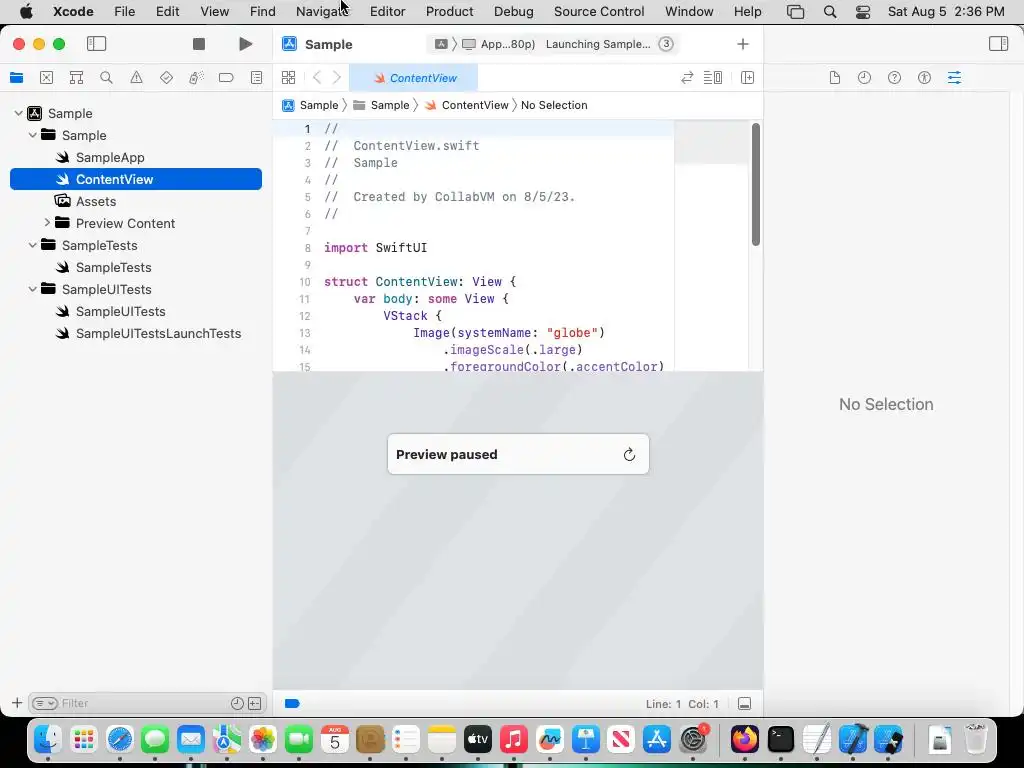Screen dimensions: 1024x768
Task: Collapse the SampleTests folder
Action: tap(33, 245)
